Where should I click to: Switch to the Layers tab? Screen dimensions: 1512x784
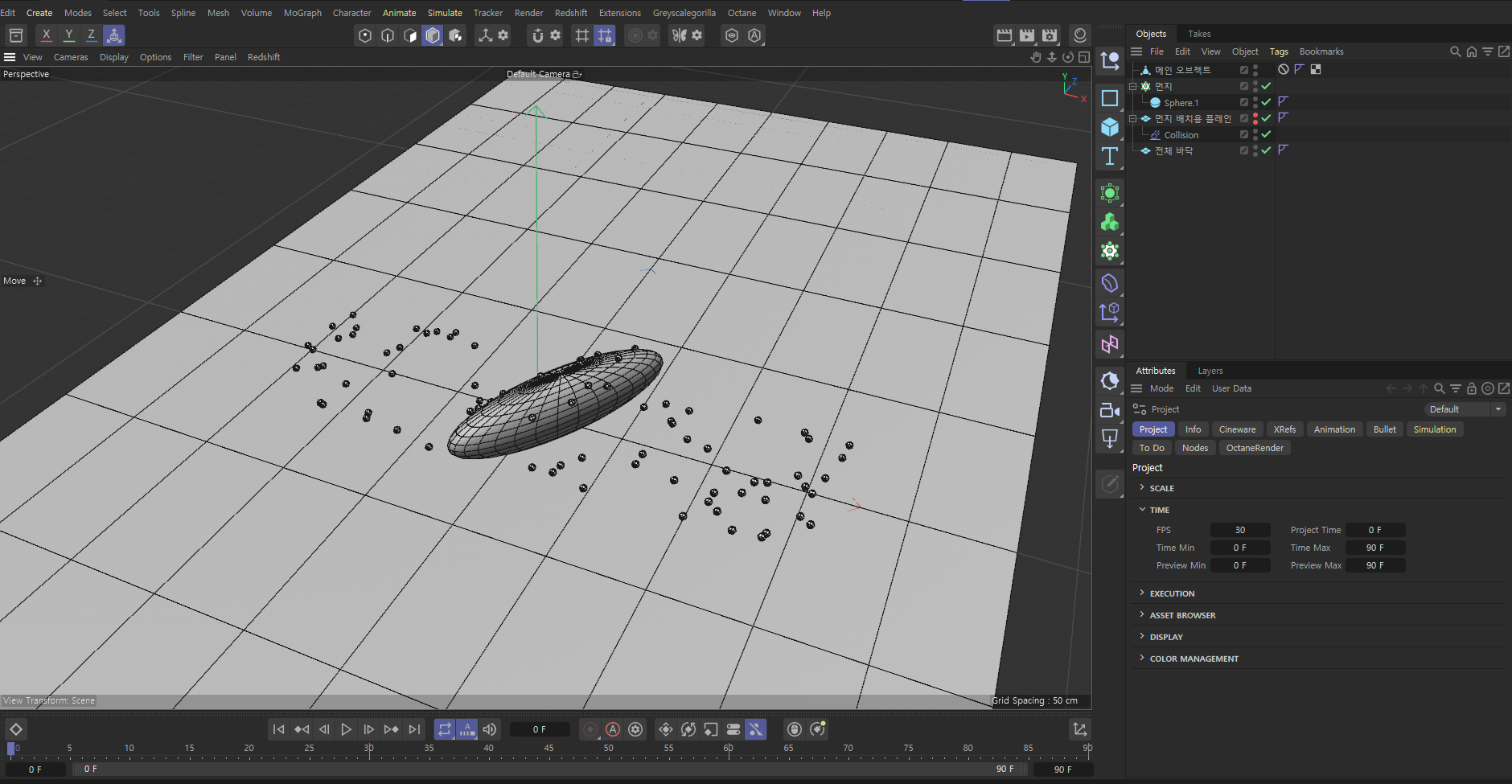click(x=1210, y=371)
